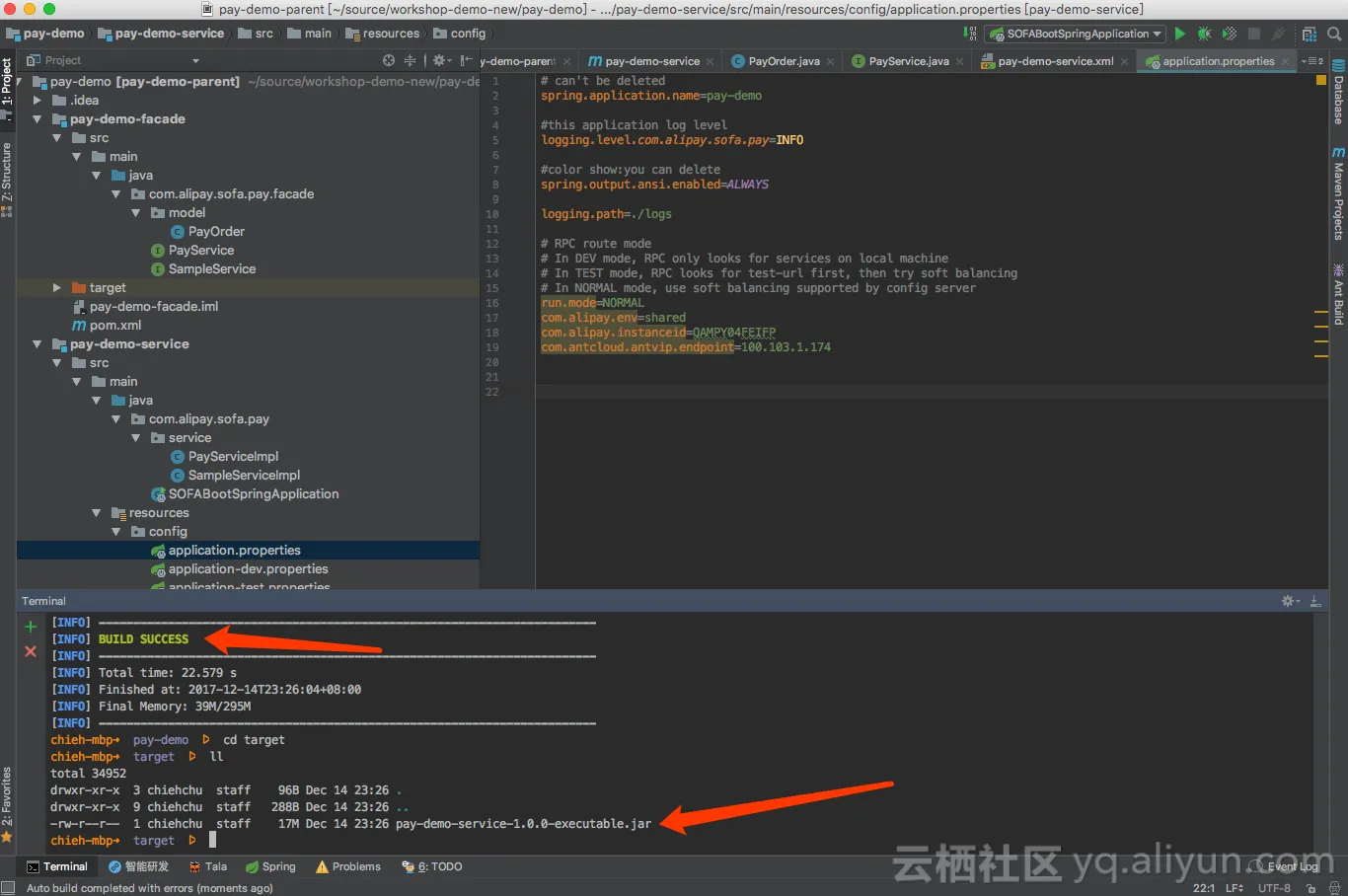Close the pay-demo-service.xml tab

click(x=1124, y=61)
